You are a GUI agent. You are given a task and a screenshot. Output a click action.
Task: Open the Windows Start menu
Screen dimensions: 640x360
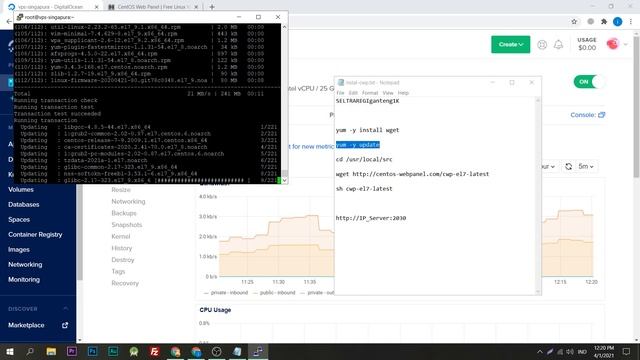tap(10, 351)
